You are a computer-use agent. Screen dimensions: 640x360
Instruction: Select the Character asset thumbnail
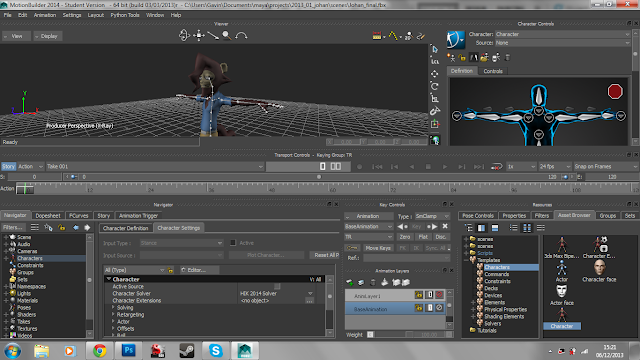(562, 318)
